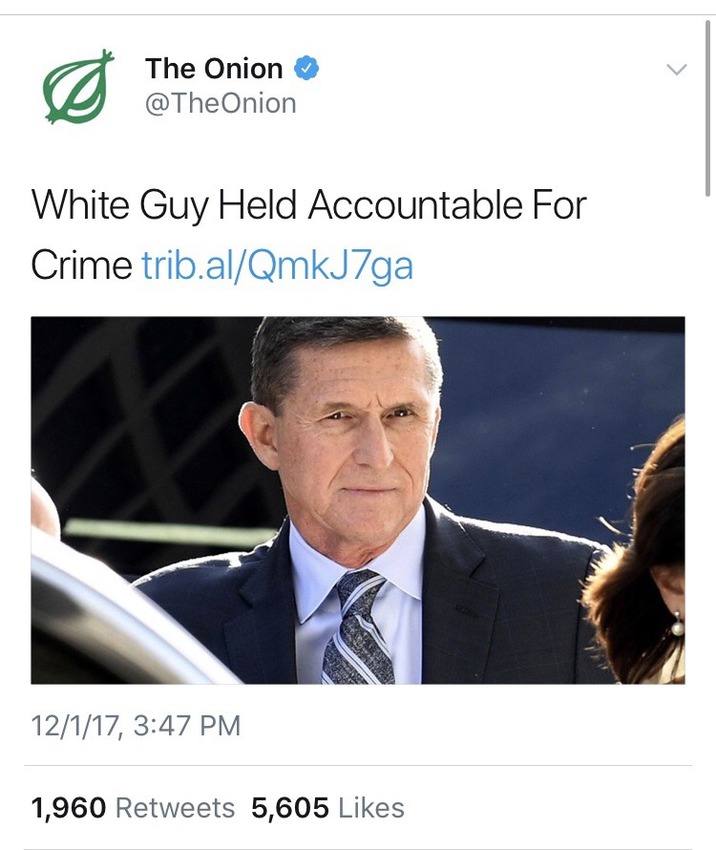Image resolution: width=716 pixels, height=850 pixels.
Task: Click the vertical scrollbar on the right edge
Action: [x=707, y=110]
